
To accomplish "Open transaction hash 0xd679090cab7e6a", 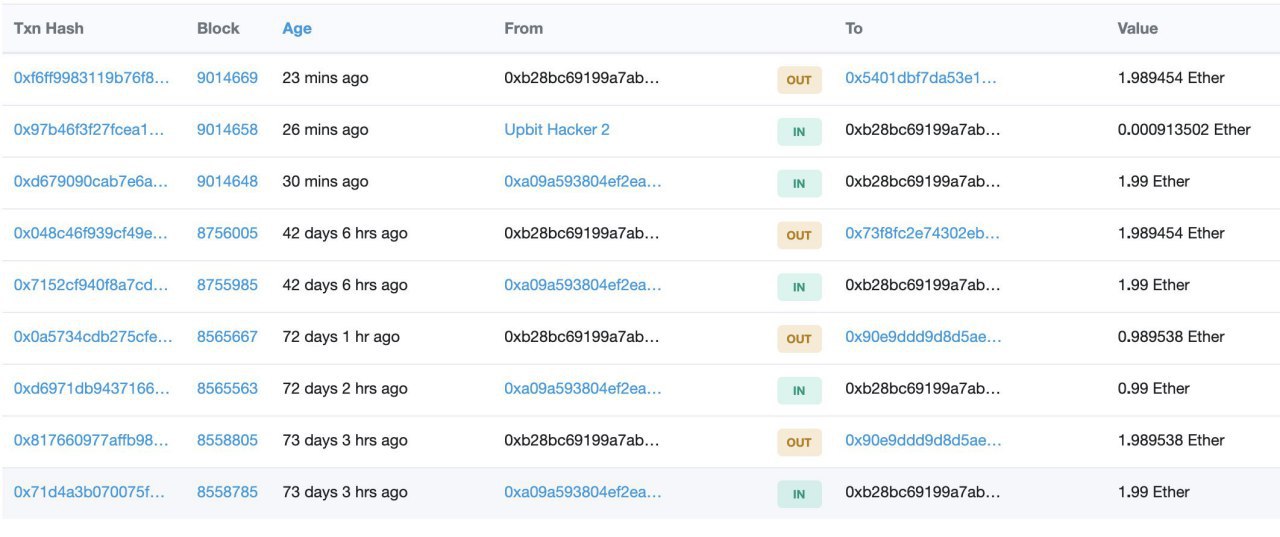I will click(x=91, y=182).
